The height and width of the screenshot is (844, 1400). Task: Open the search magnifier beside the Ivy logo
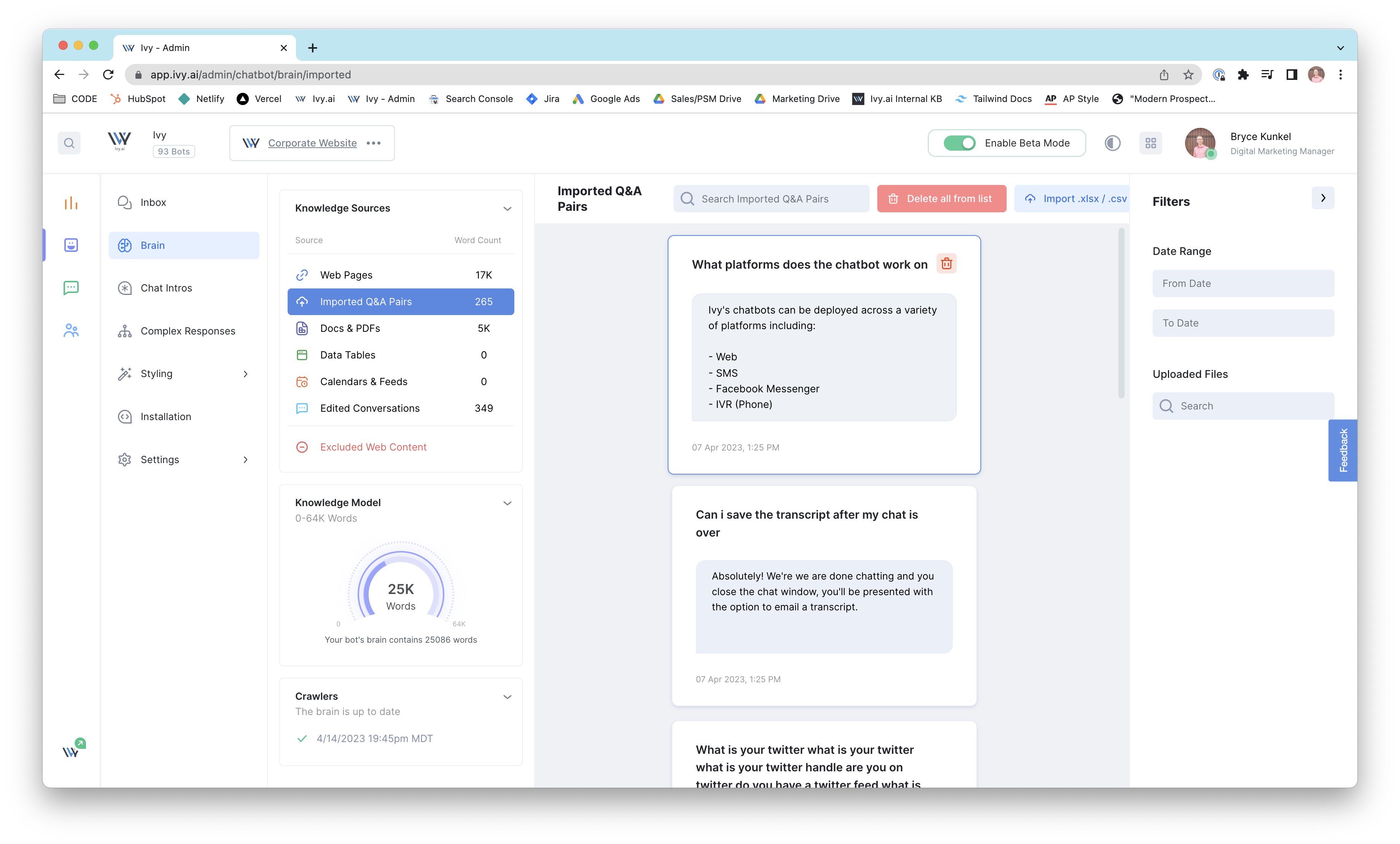coord(69,143)
